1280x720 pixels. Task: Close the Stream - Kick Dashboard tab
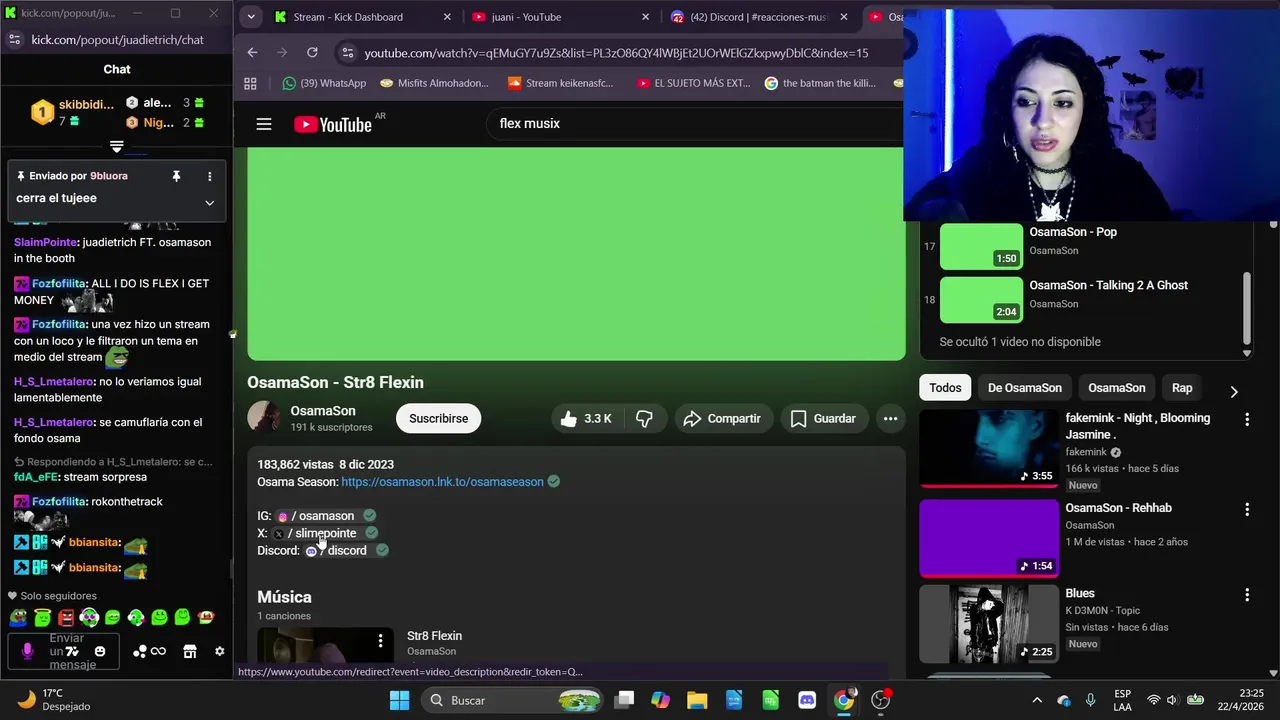(447, 17)
